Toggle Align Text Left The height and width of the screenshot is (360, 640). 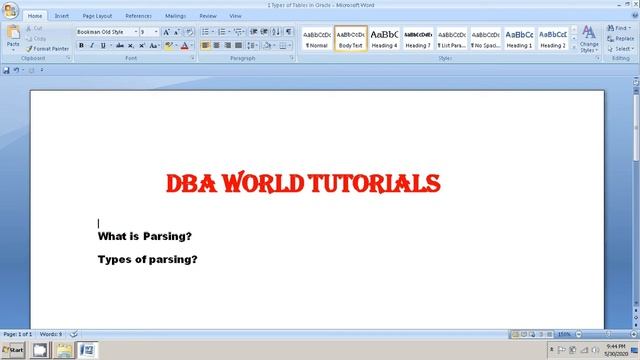click(205, 45)
